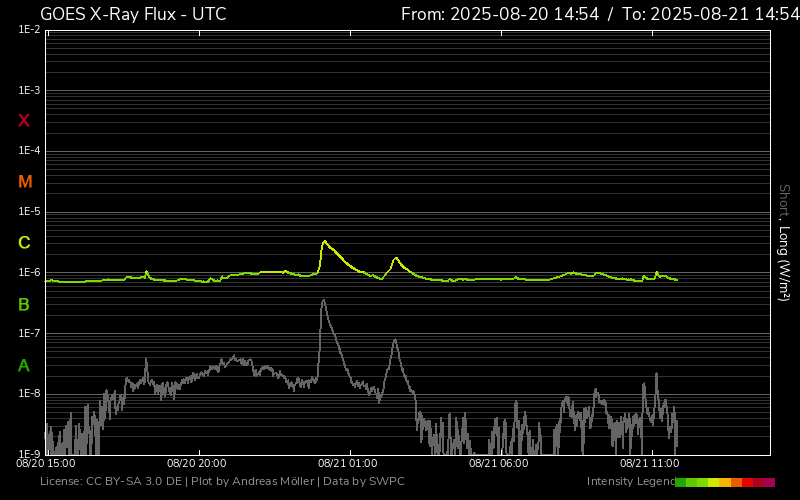Select the 08/21 01:00 time axis label
This screenshot has height=500, width=800.
[347, 463]
